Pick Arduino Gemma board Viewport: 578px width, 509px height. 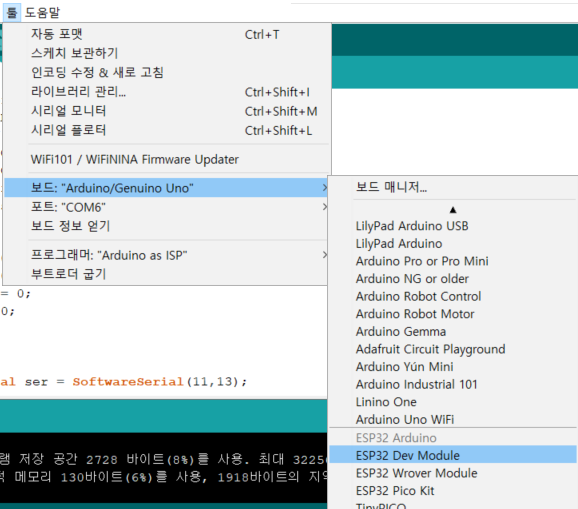[453, 331]
